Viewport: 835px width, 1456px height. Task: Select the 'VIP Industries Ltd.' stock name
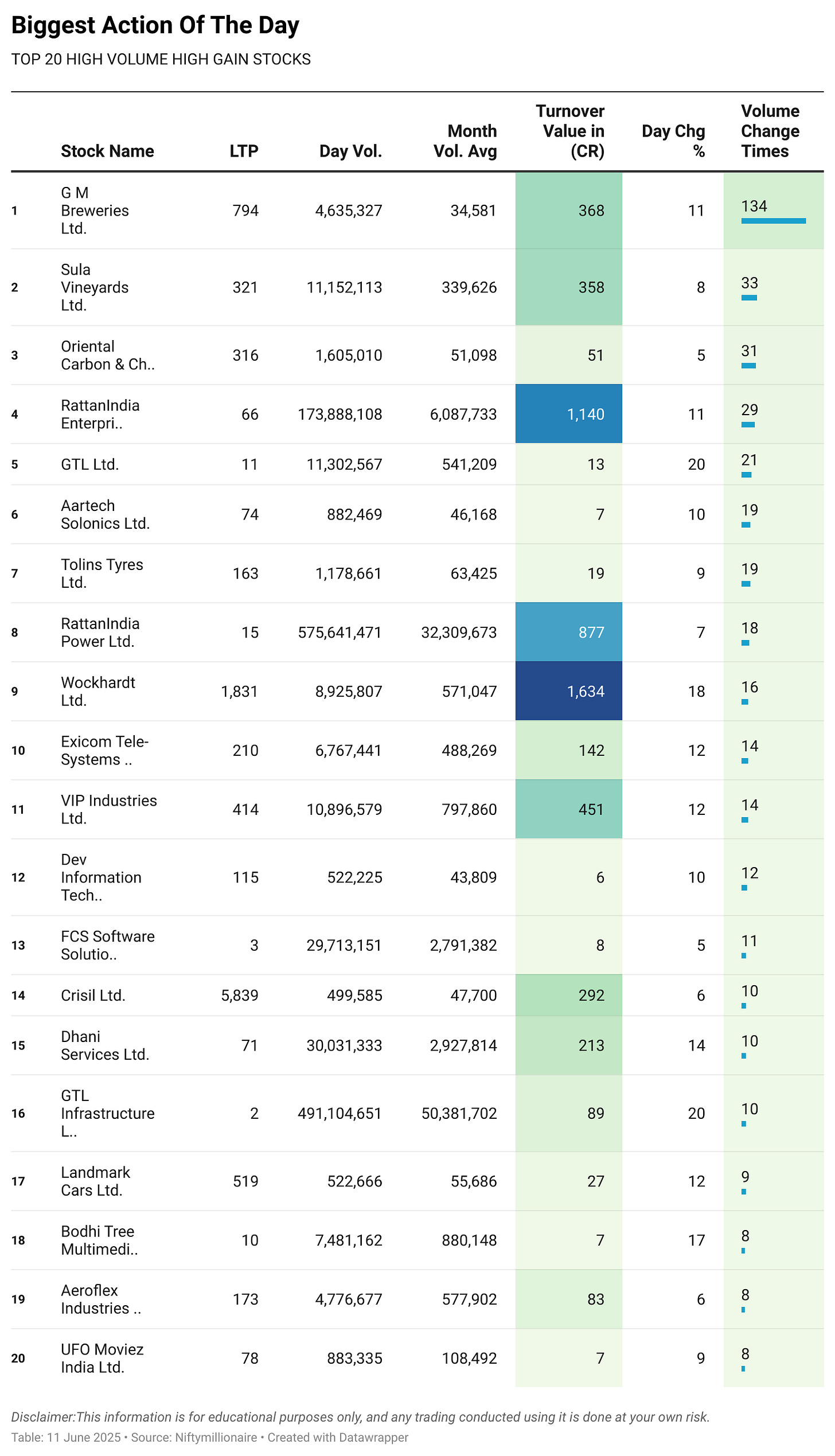click(x=109, y=810)
